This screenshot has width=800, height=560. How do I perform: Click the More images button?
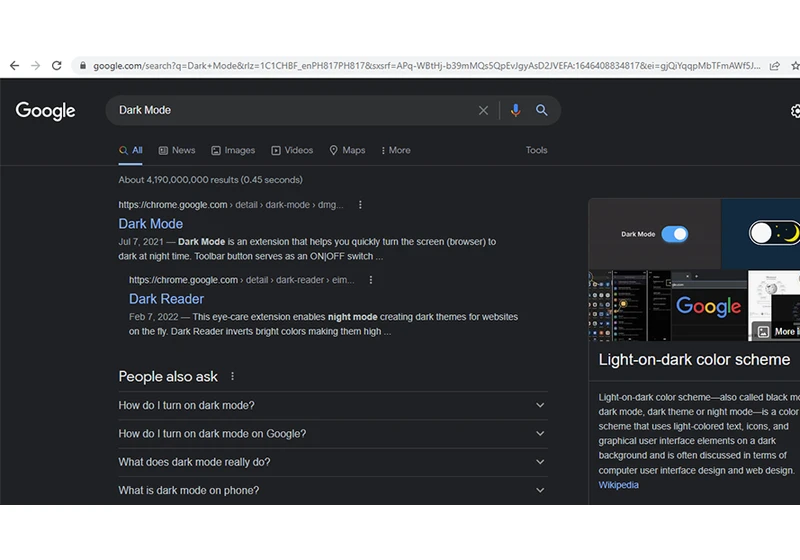click(x=777, y=332)
